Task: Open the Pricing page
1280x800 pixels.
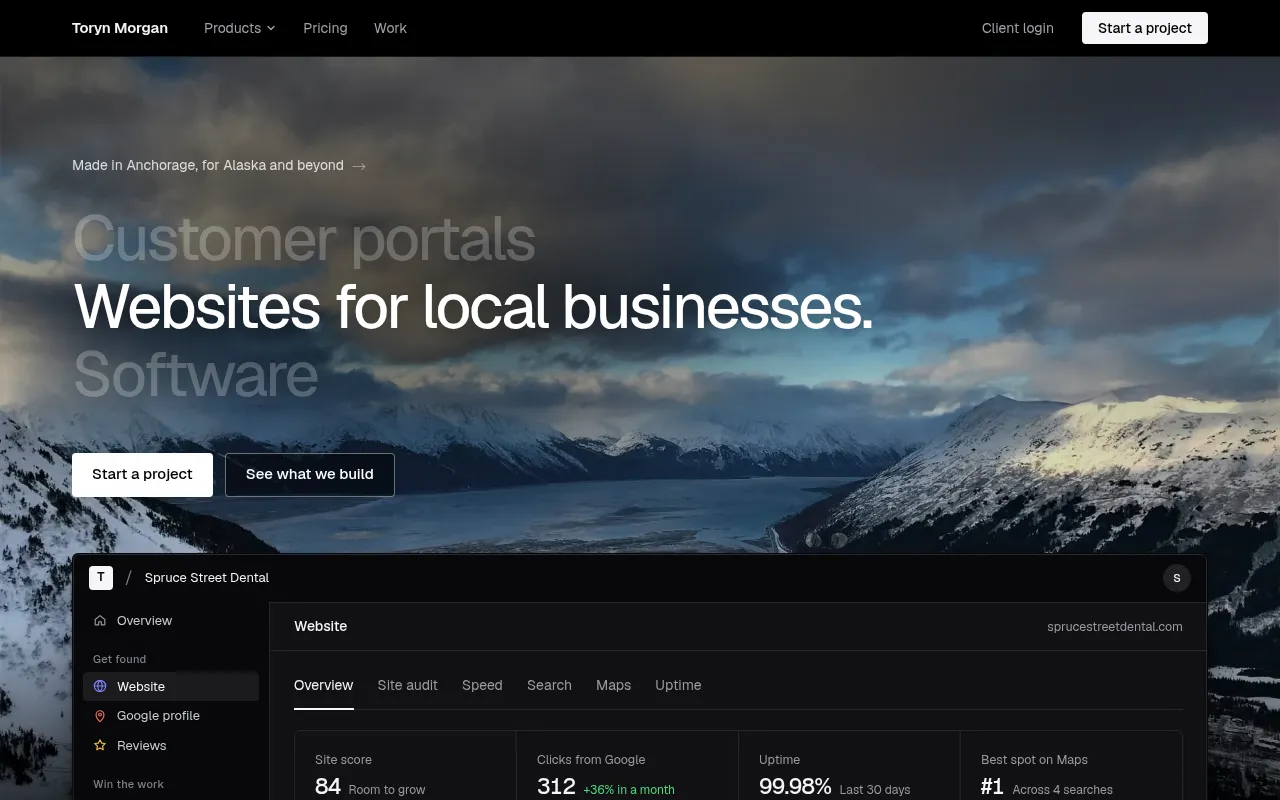Action: pos(325,28)
